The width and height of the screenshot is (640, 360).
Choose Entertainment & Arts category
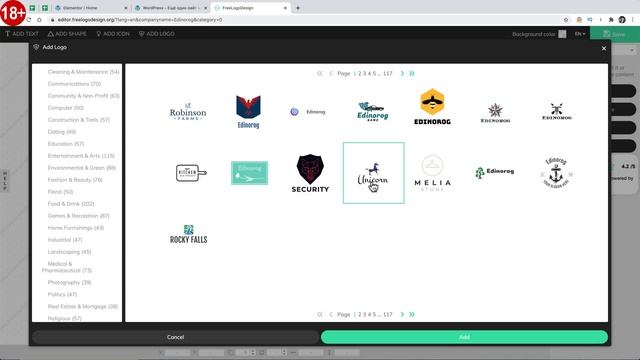coord(81,156)
